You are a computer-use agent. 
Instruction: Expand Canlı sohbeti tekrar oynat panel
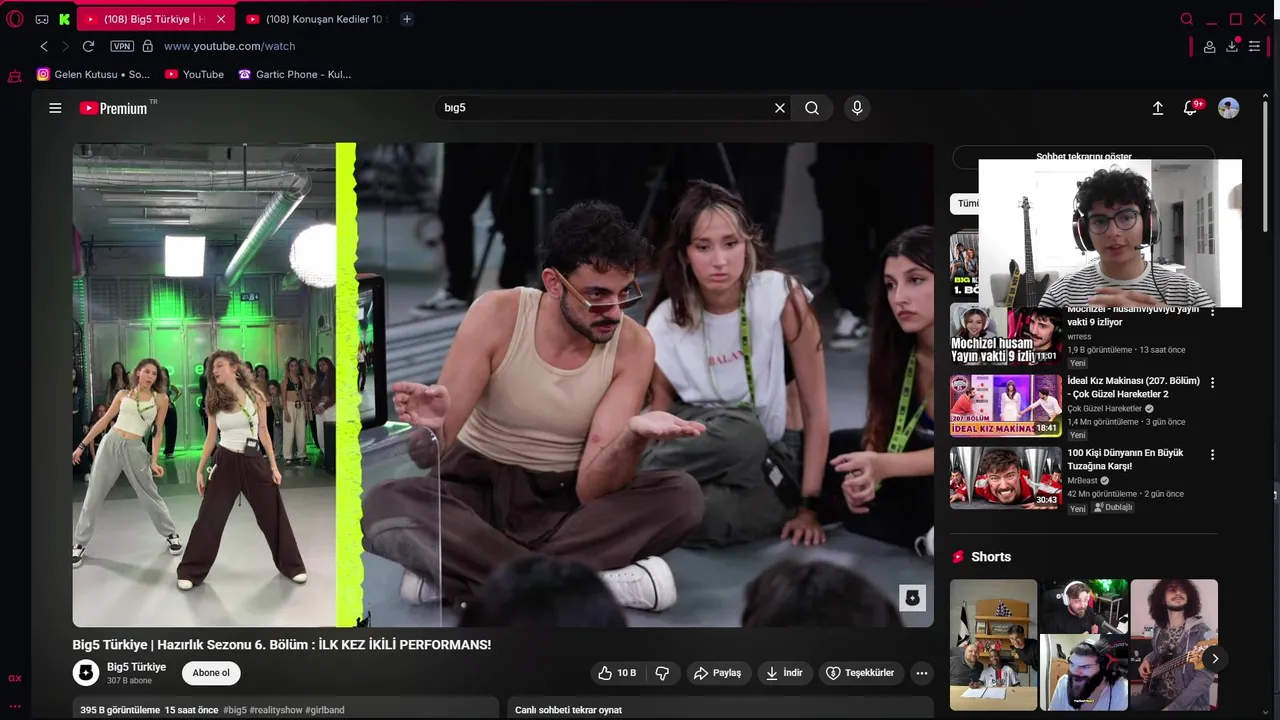coord(721,709)
